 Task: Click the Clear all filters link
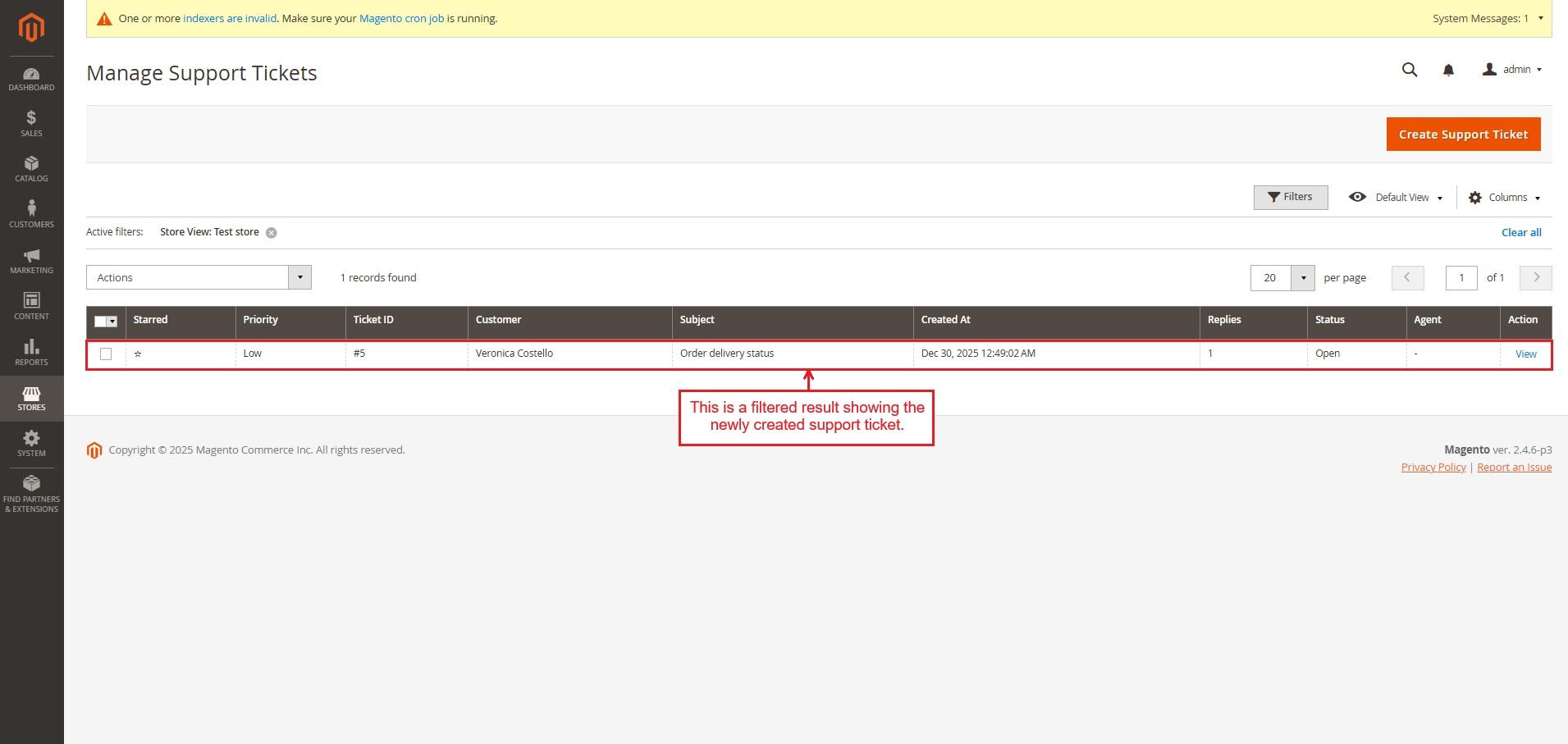(1520, 233)
